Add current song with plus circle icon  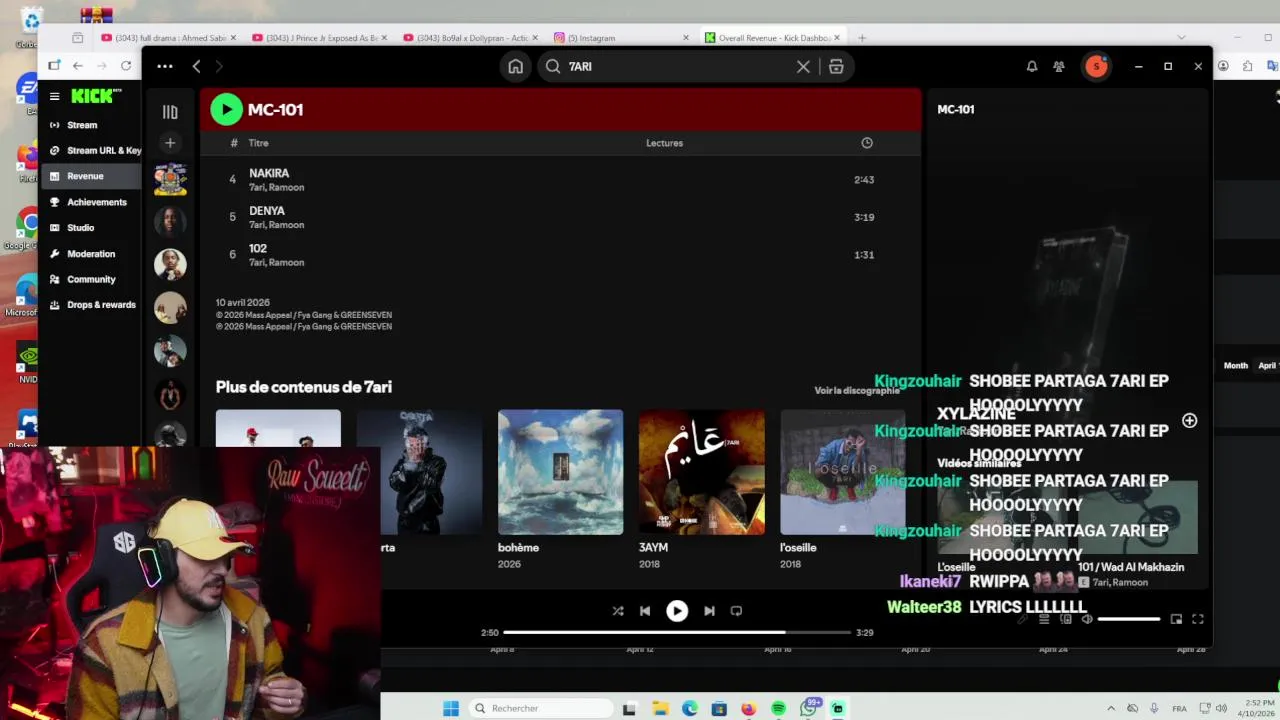pyautogui.click(x=1189, y=421)
